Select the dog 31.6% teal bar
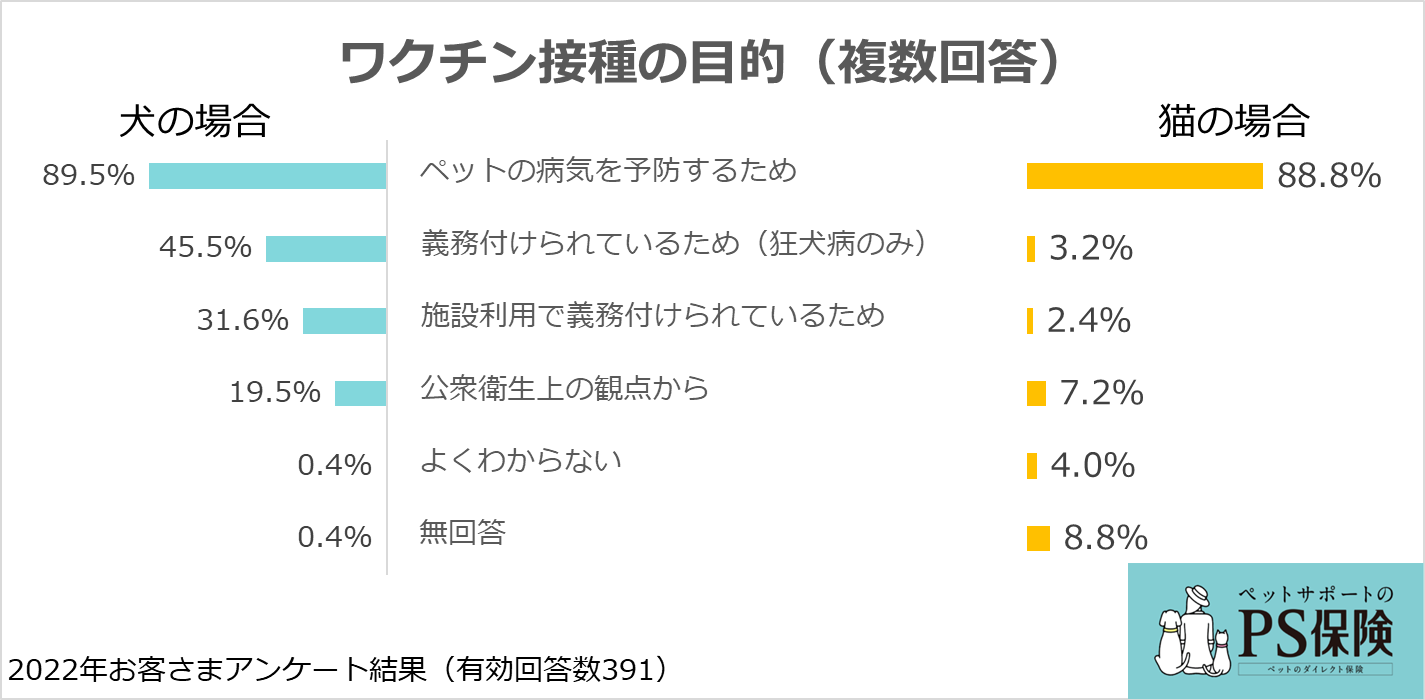 tap(344, 320)
